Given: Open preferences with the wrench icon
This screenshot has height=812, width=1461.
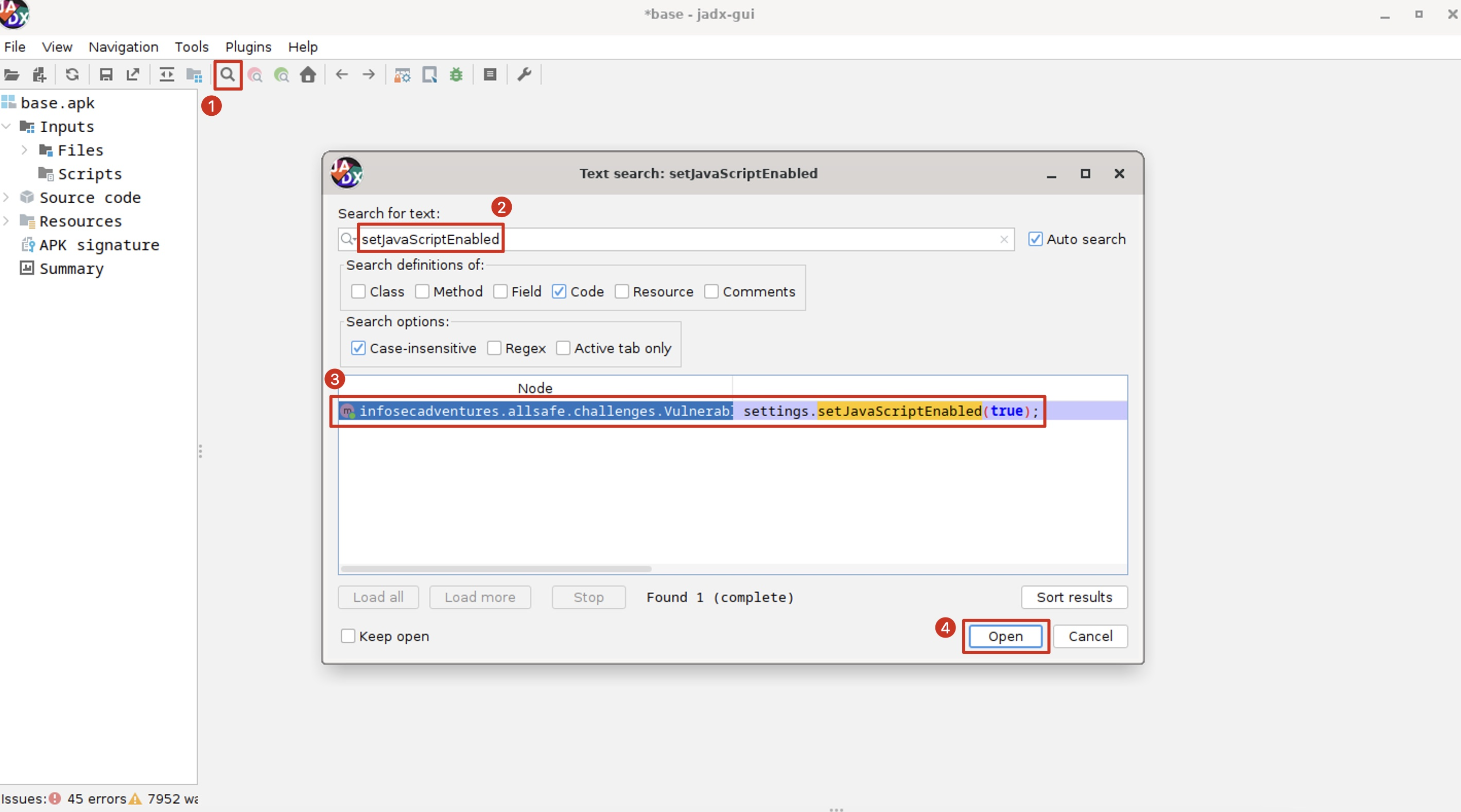Looking at the screenshot, I should pyautogui.click(x=525, y=74).
